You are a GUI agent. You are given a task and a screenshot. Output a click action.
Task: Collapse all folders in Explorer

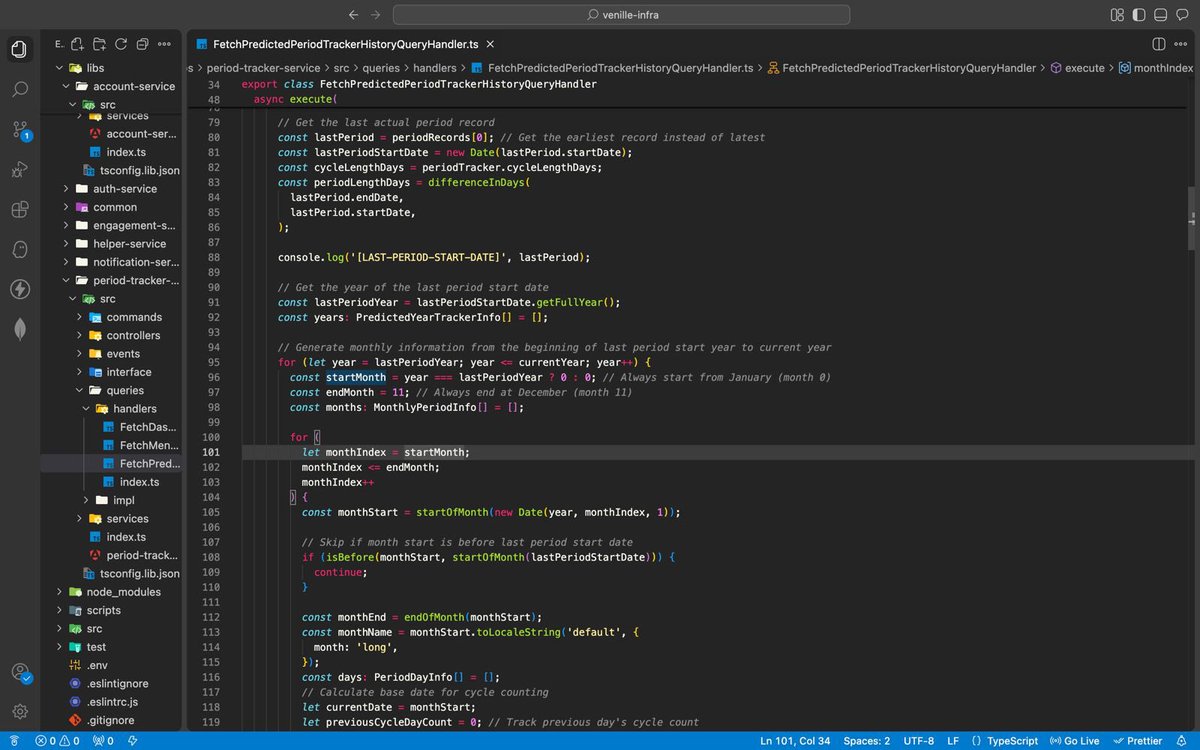pyautogui.click(x=142, y=44)
